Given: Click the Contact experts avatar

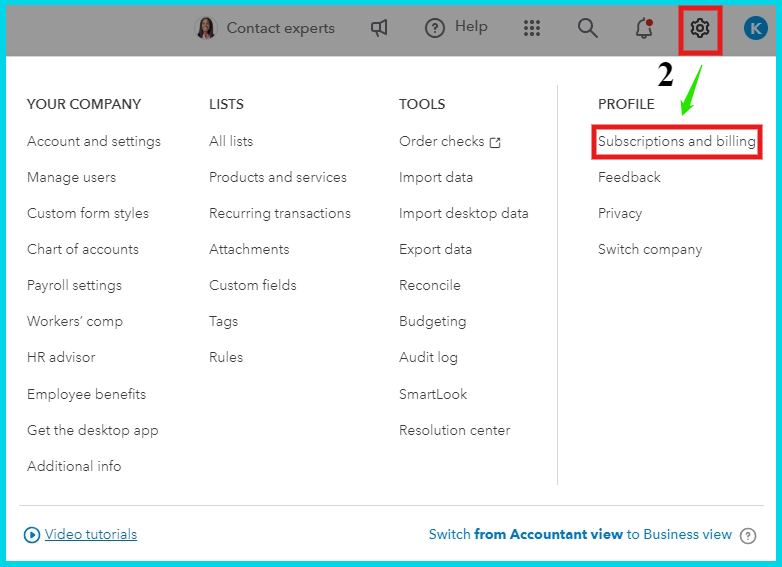Looking at the screenshot, I should 206,28.
